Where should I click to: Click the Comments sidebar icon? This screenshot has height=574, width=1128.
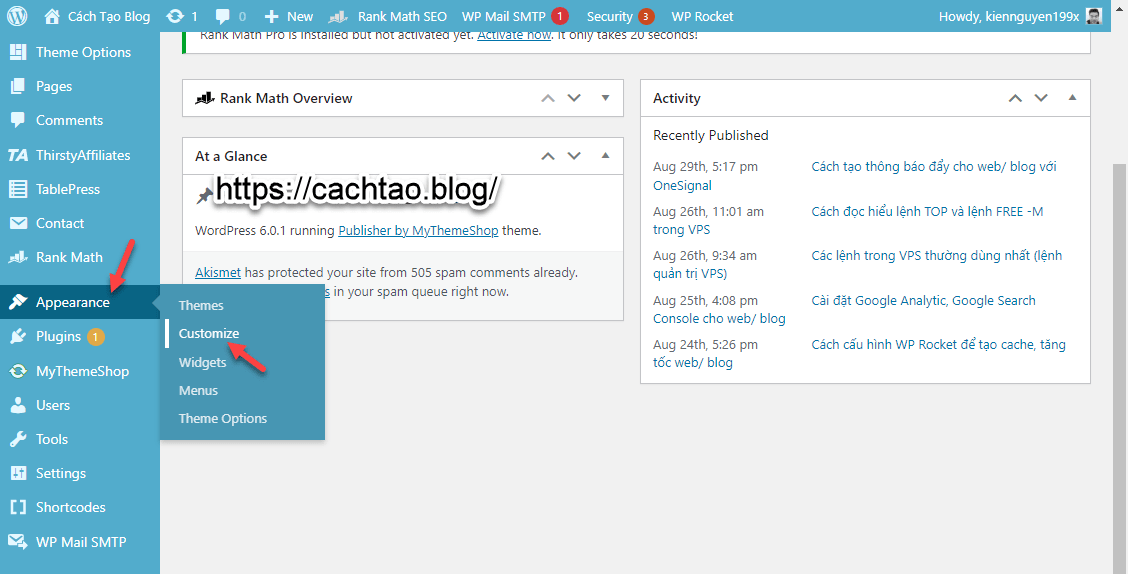pos(18,120)
